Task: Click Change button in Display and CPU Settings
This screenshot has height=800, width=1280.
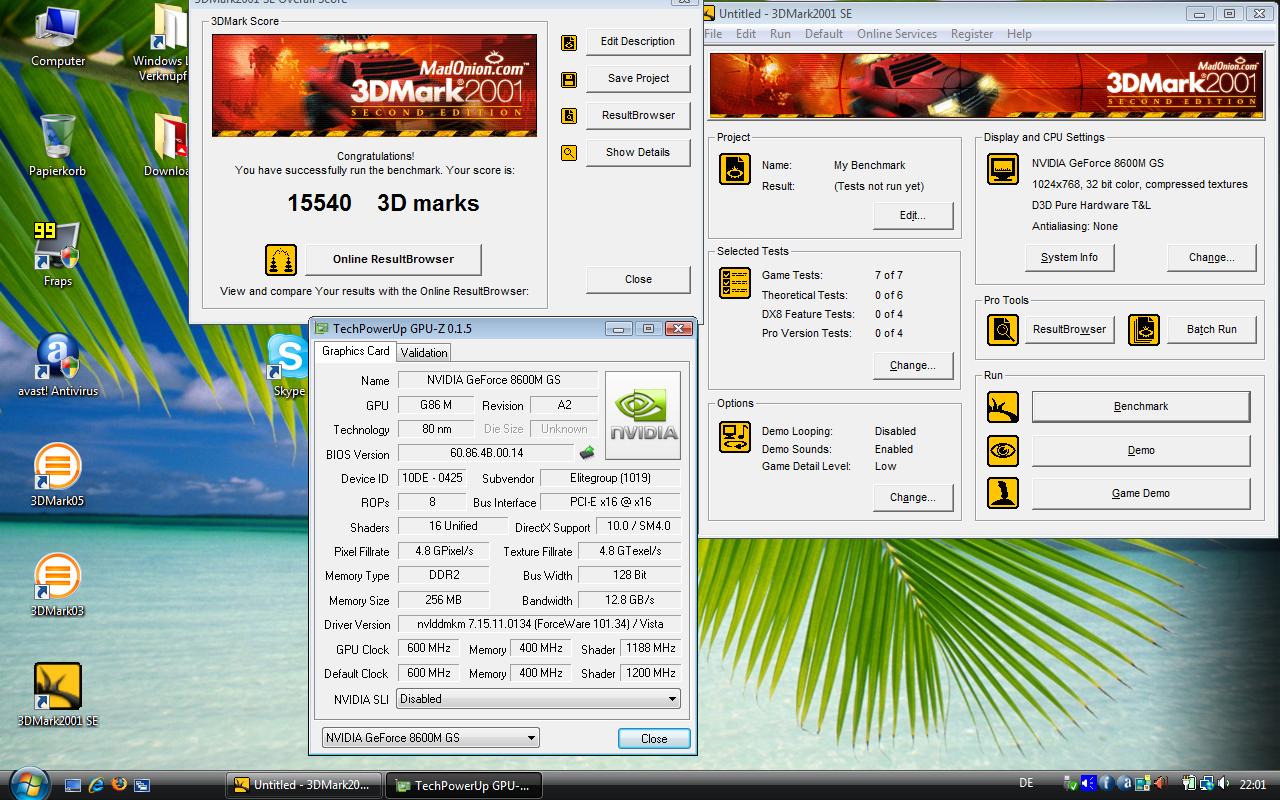Action: [x=1211, y=258]
